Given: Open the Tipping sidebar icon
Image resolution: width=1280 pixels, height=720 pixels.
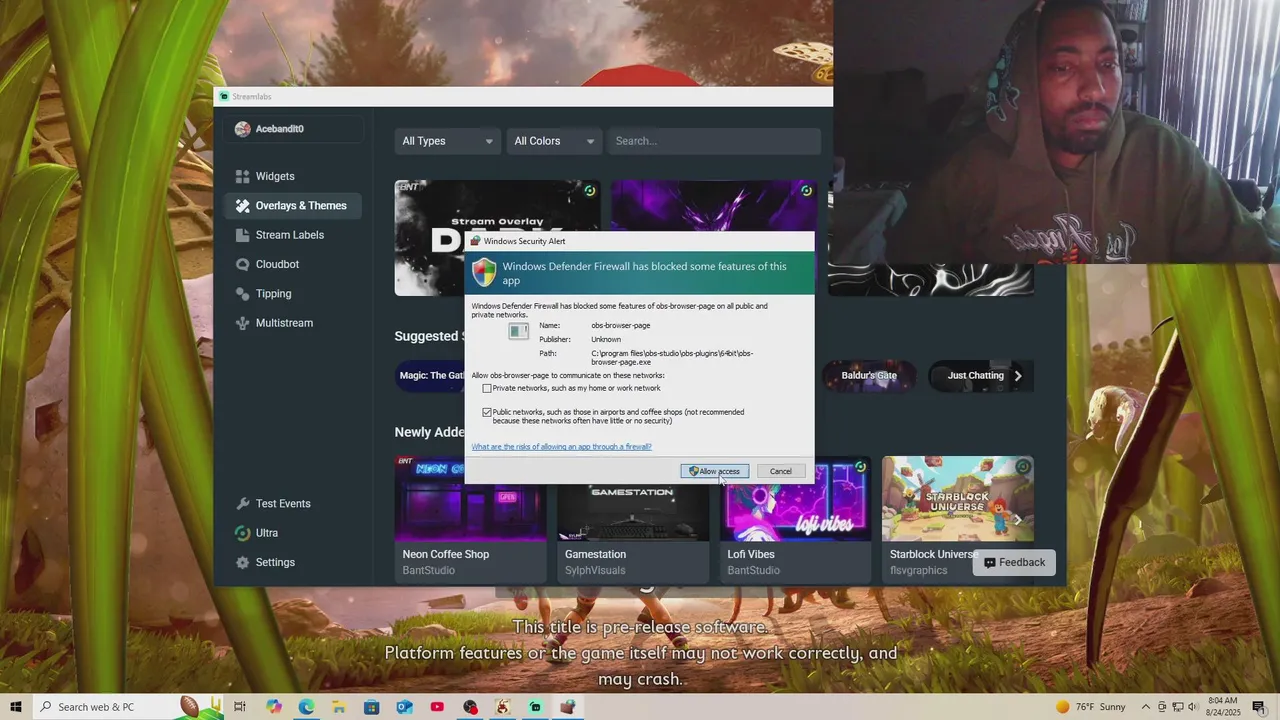Looking at the screenshot, I should 242,294.
